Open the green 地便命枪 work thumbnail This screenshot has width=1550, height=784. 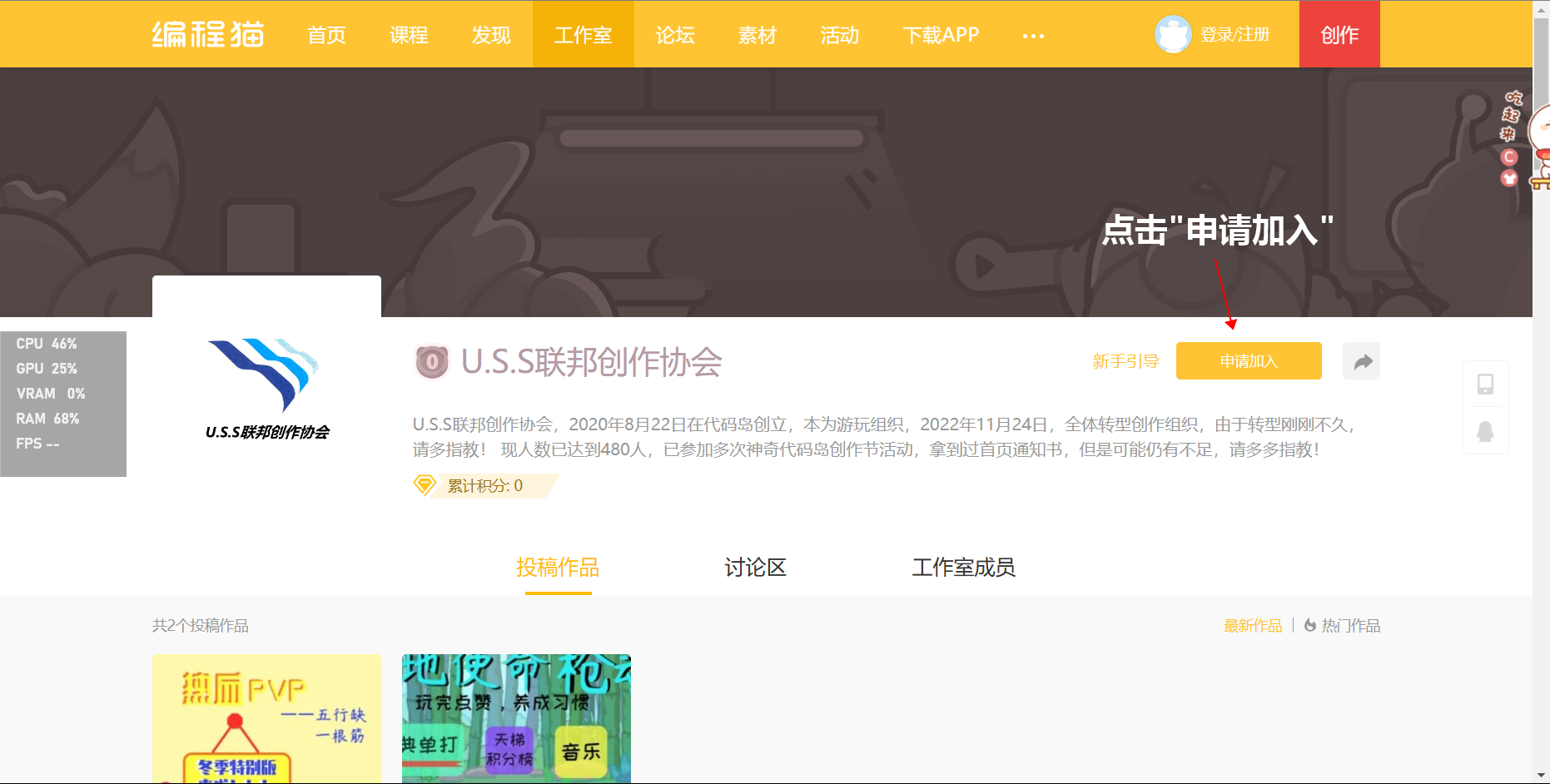tap(516, 718)
